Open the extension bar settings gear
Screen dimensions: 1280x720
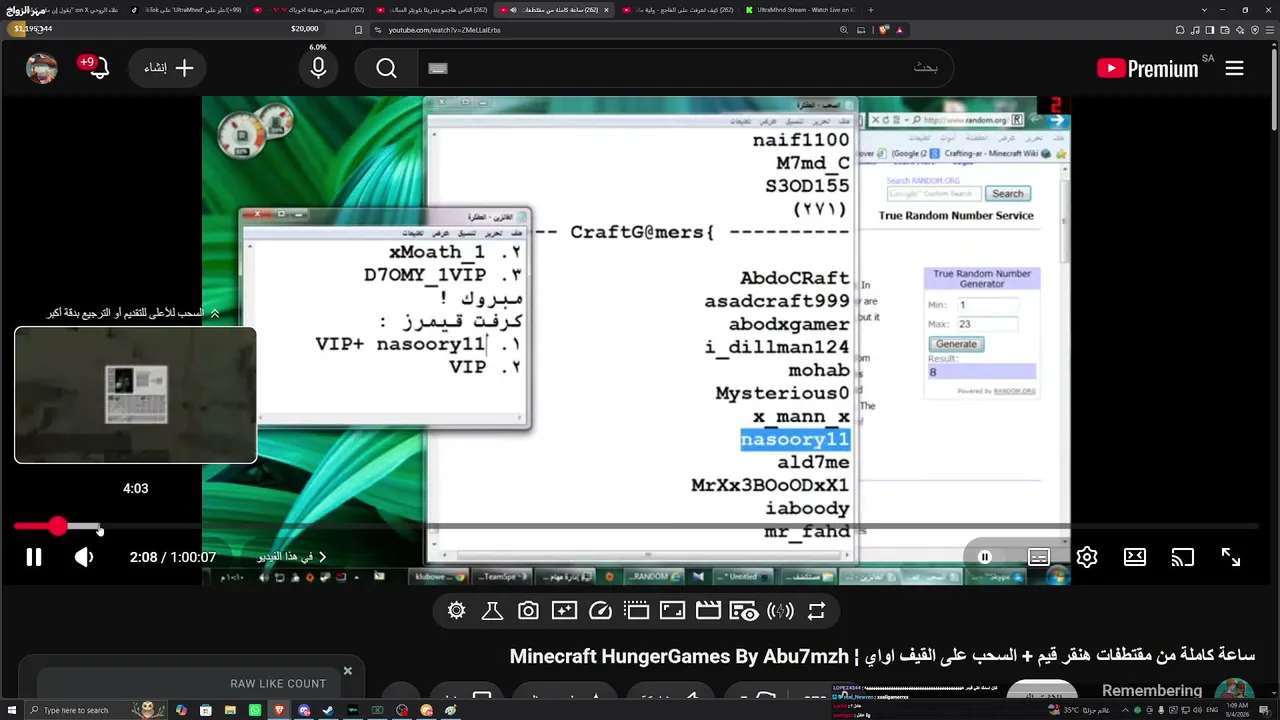pos(457,611)
